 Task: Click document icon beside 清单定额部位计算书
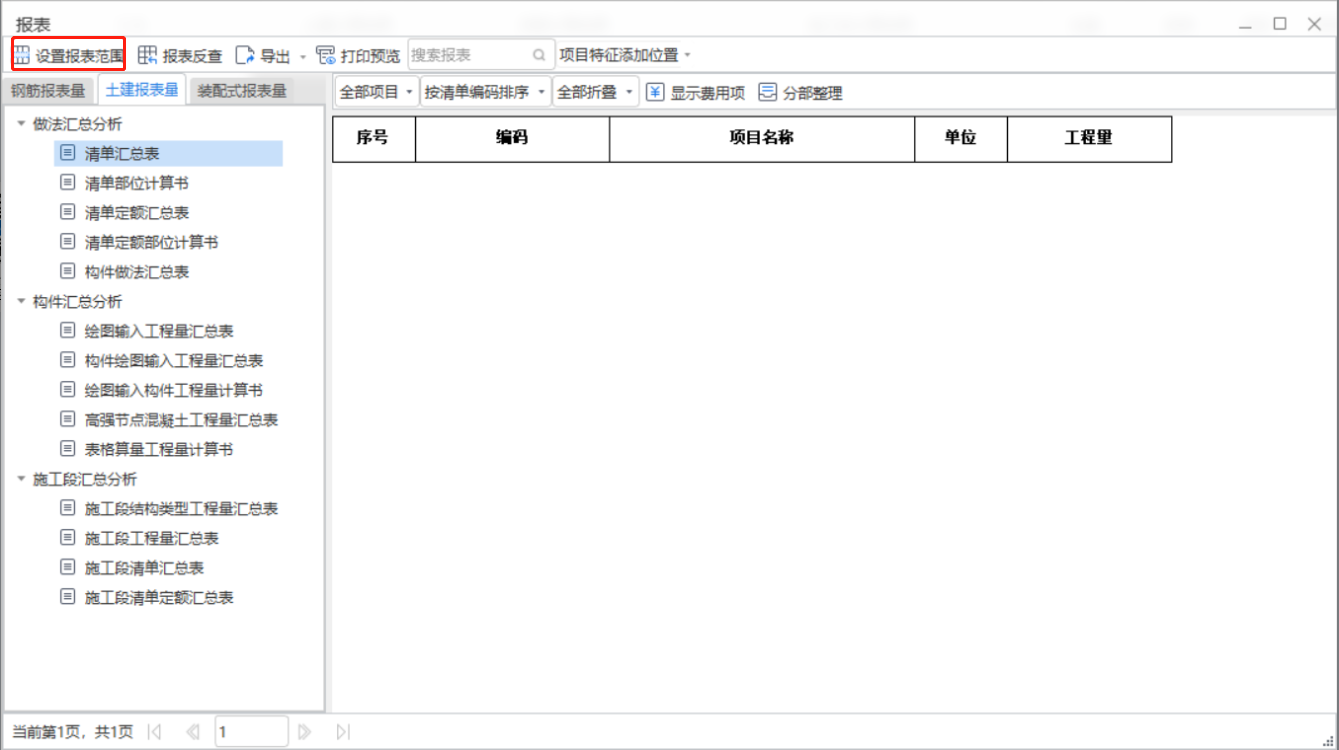68,241
